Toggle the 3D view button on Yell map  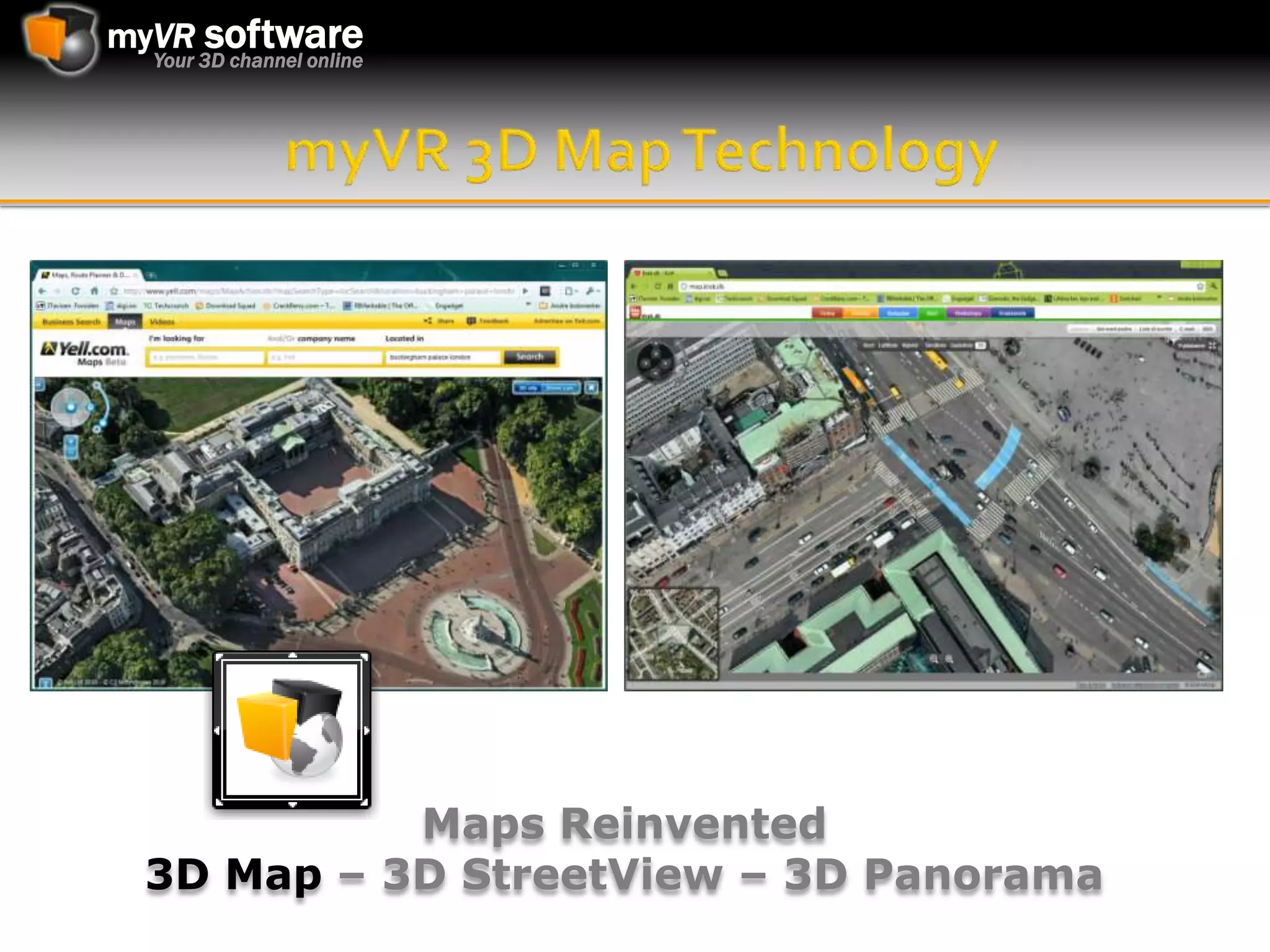[528, 388]
